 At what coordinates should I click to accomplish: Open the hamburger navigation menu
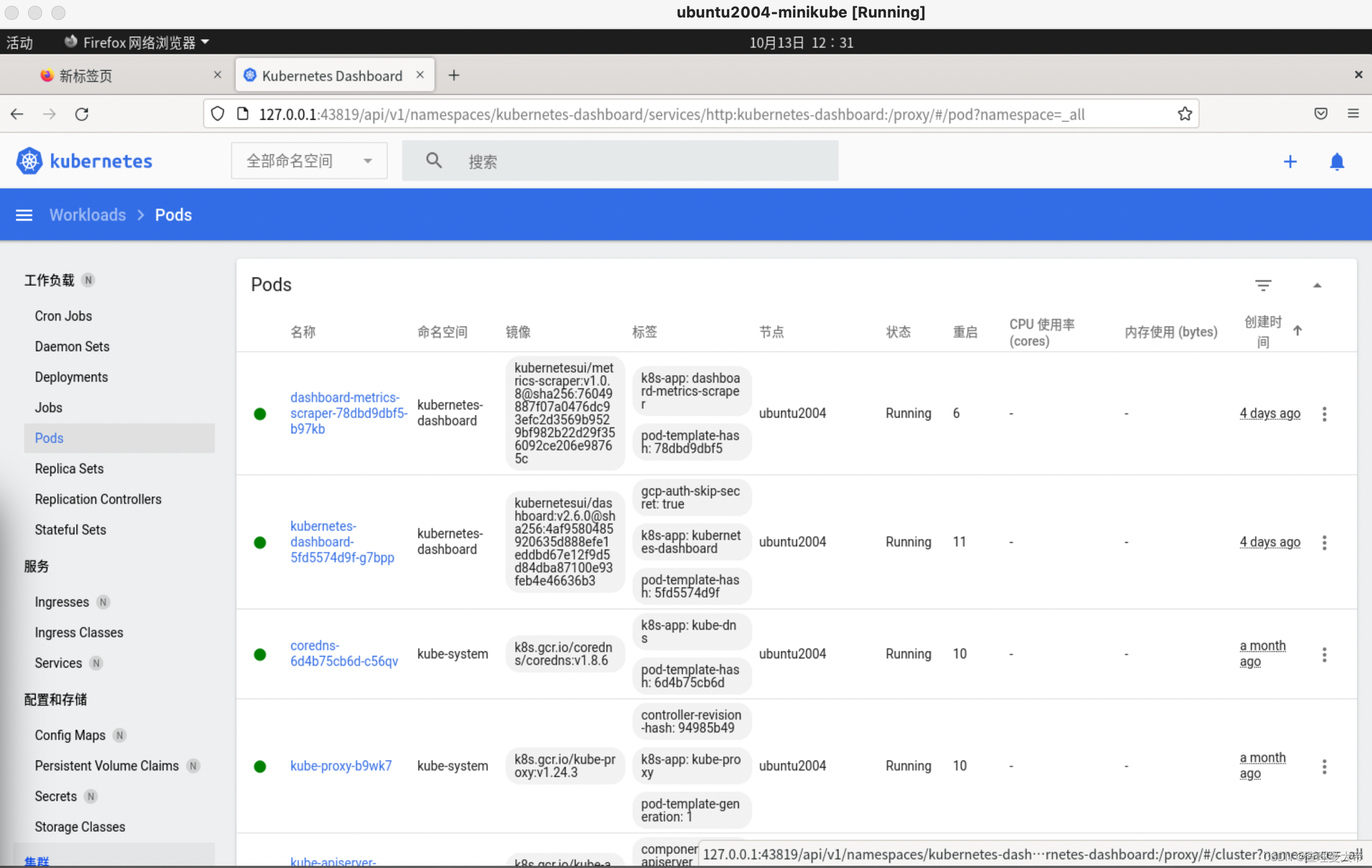point(24,215)
